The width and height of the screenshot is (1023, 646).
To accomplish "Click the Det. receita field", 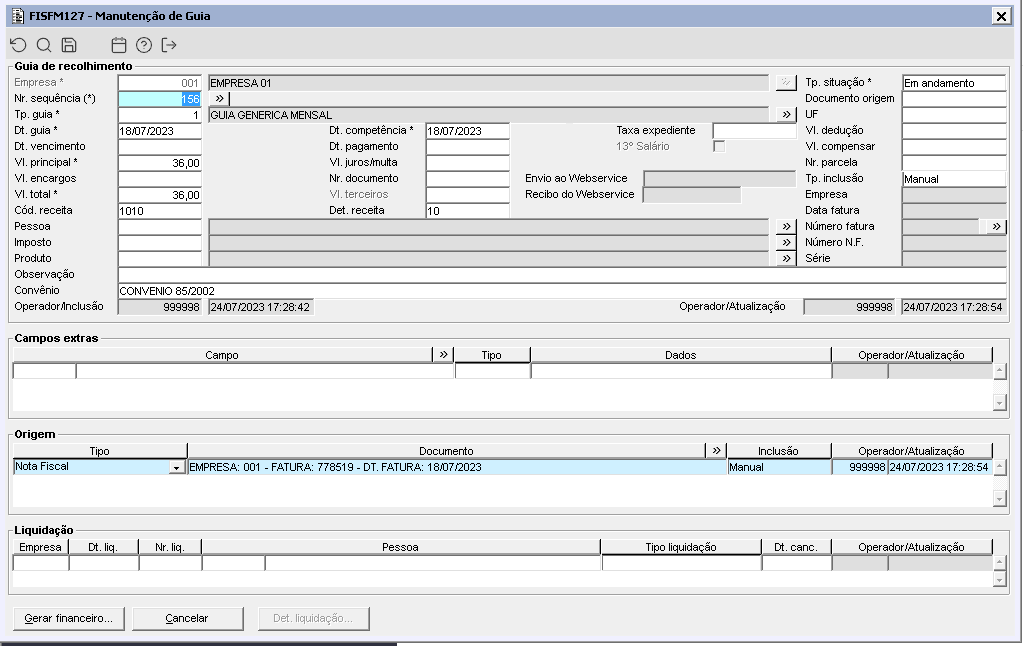I will pos(467,210).
